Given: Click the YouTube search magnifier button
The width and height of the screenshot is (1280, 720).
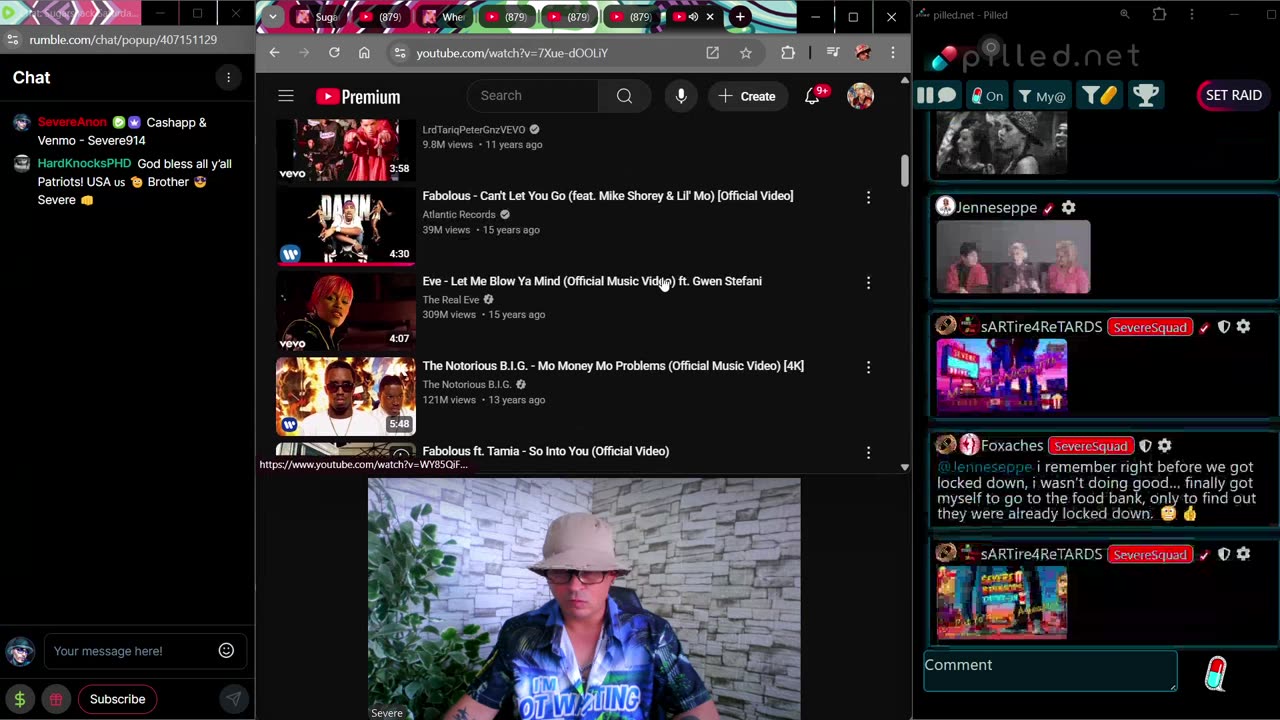Looking at the screenshot, I should (x=624, y=96).
